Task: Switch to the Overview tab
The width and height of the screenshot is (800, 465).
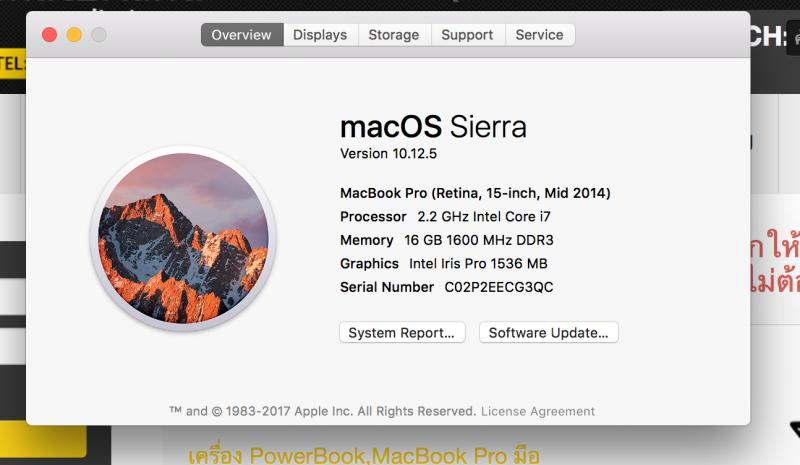Action: tap(242, 35)
